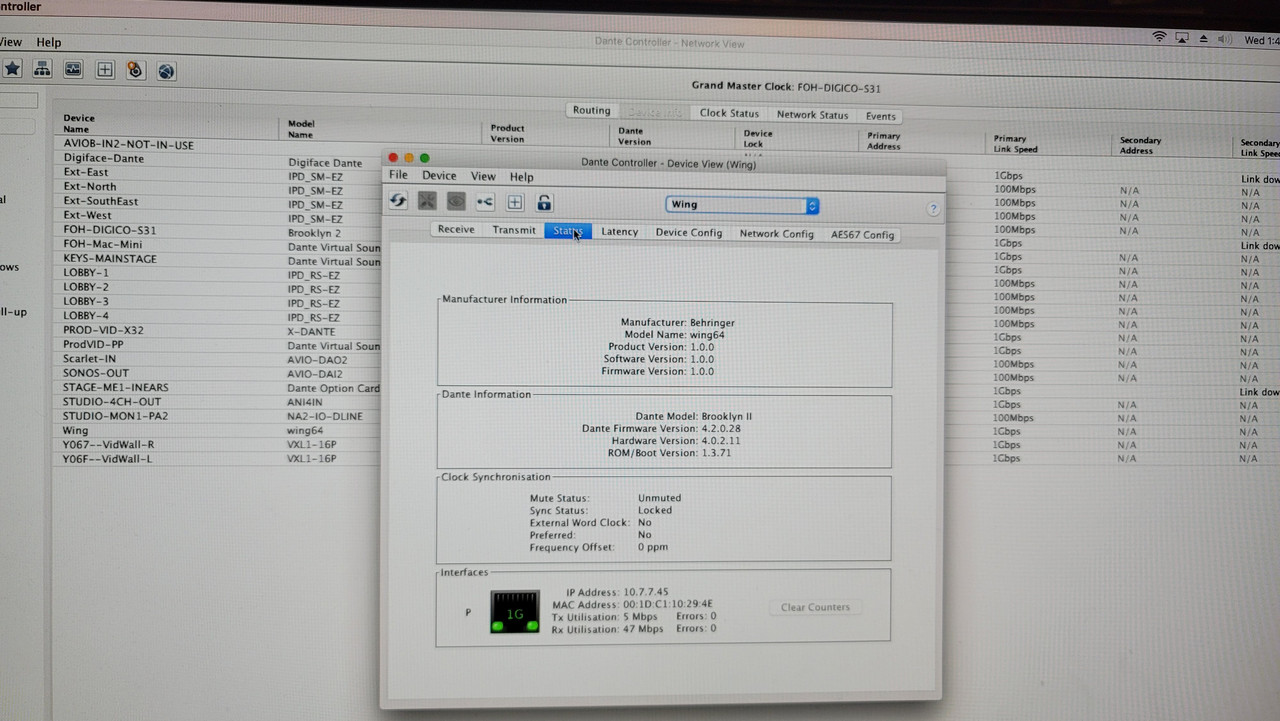Click the multicast flow icon in Device View
This screenshot has width=1280, height=721.
[x=485, y=202]
